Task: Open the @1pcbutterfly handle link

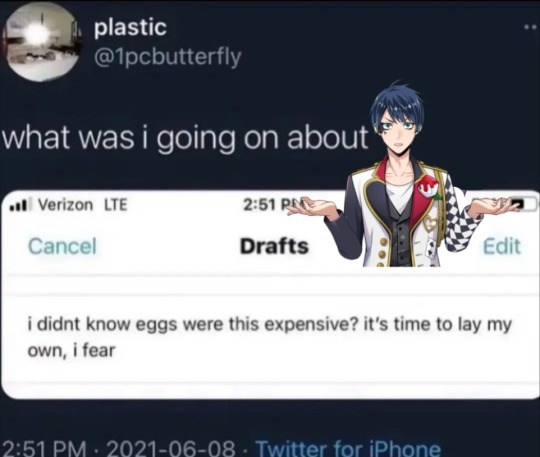Action: [x=167, y=58]
